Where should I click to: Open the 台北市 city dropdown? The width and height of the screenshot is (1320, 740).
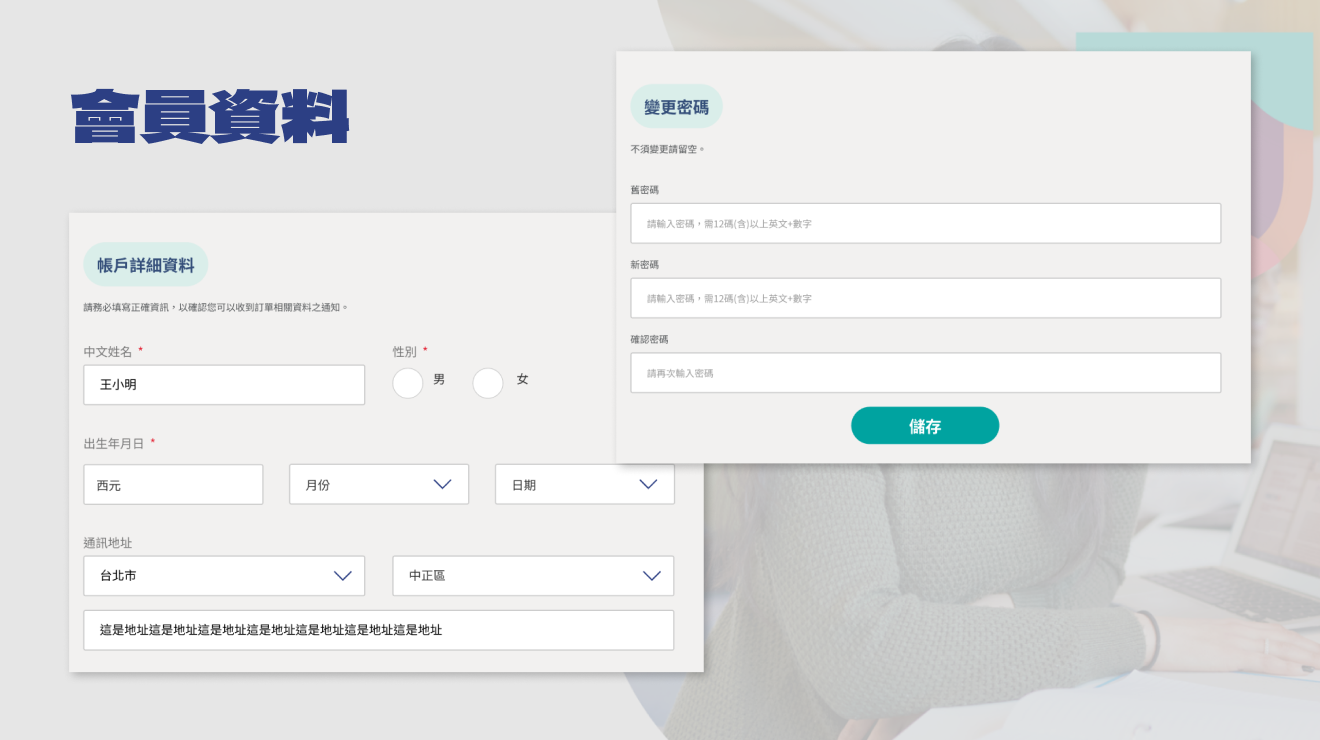click(224, 576)
